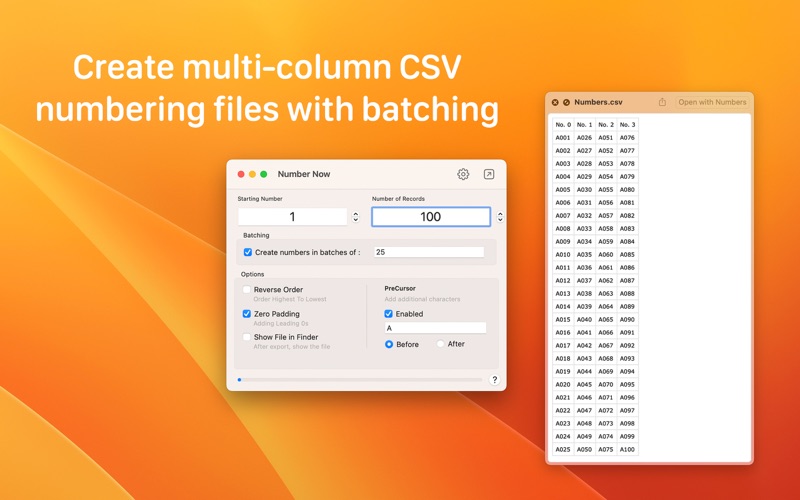Click the Number of Records stepper arrows
This screenshot has width=800, height=500.
click(x=500, y=217)
